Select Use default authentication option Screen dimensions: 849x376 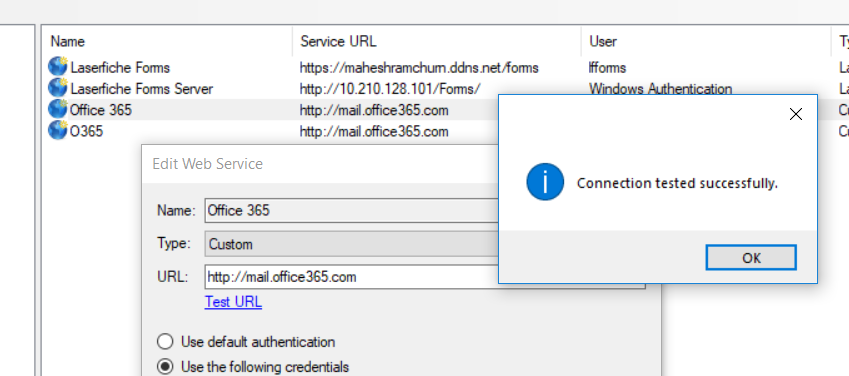(165, 342)
